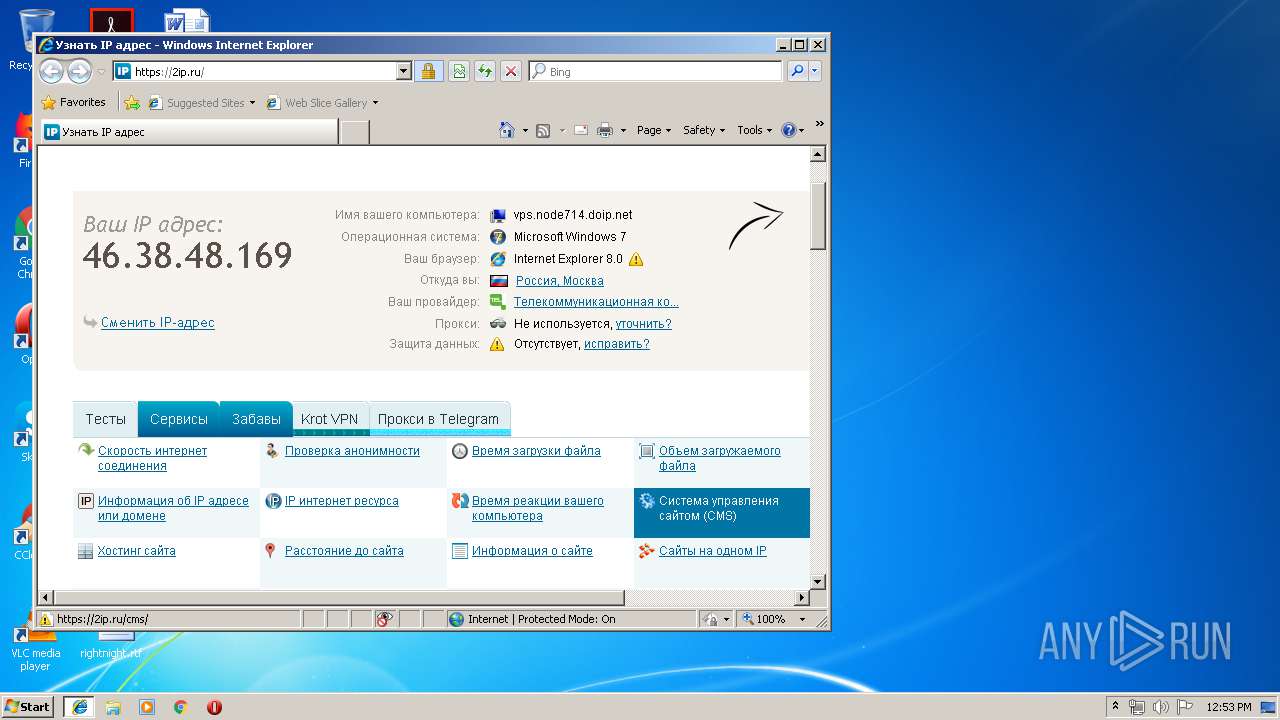Click the Start button

[28, 707]
